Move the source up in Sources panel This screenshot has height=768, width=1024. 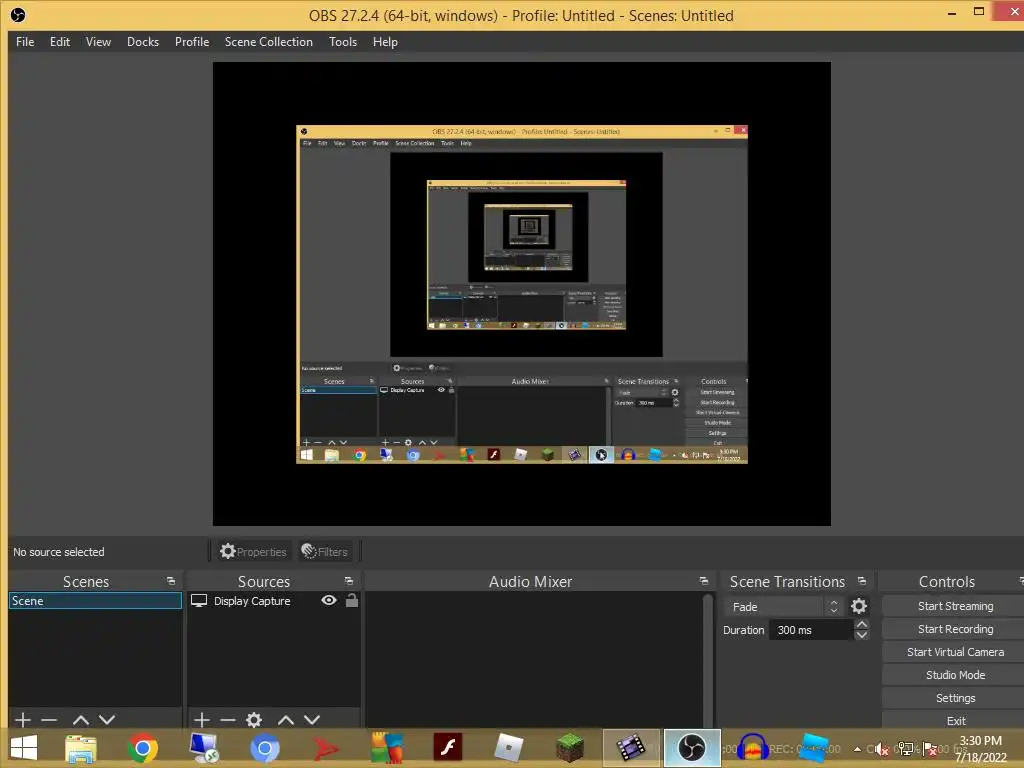285,720
